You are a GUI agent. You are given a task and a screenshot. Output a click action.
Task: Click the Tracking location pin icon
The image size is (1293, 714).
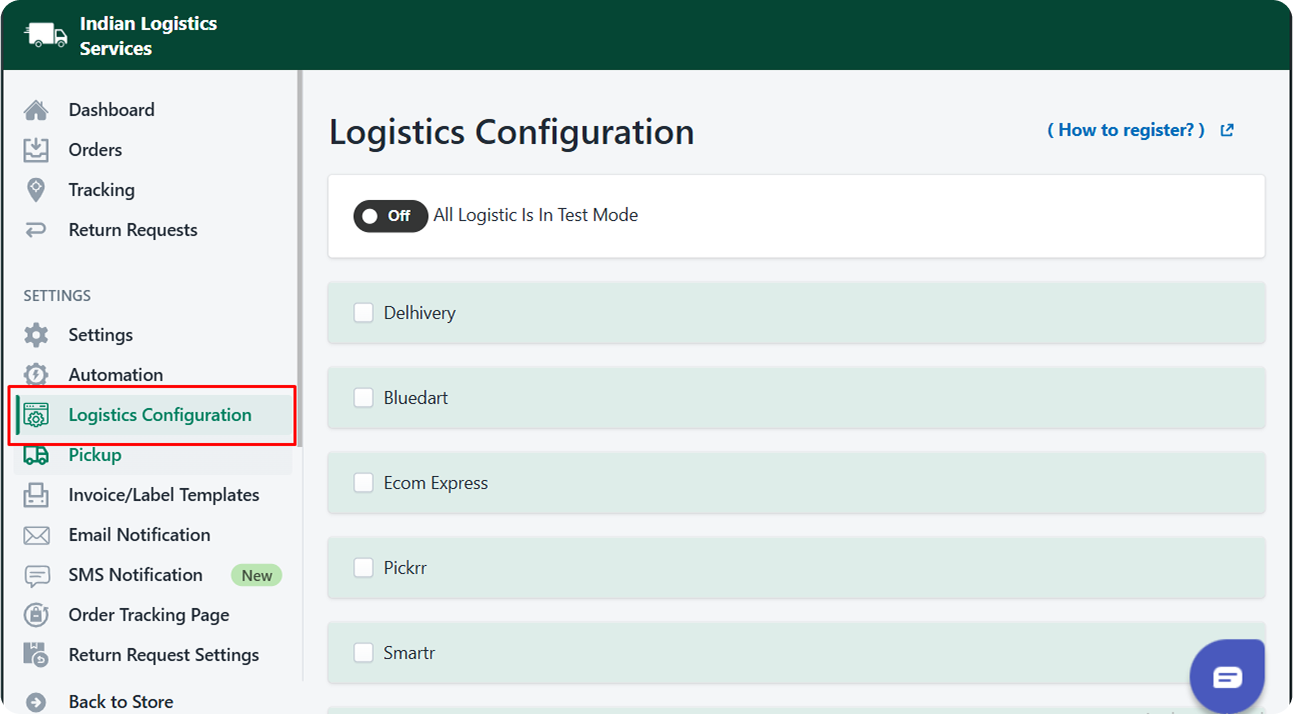tap(36, 190)
